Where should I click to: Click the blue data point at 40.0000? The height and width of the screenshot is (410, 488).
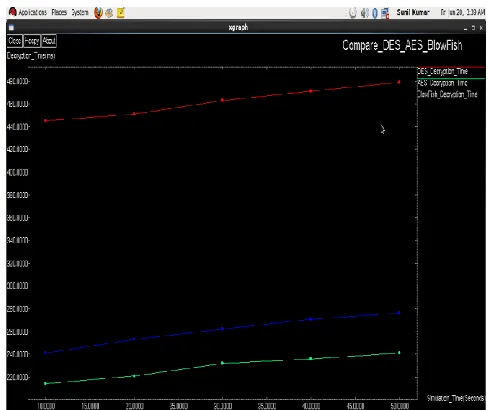click(x=311, y=319)
